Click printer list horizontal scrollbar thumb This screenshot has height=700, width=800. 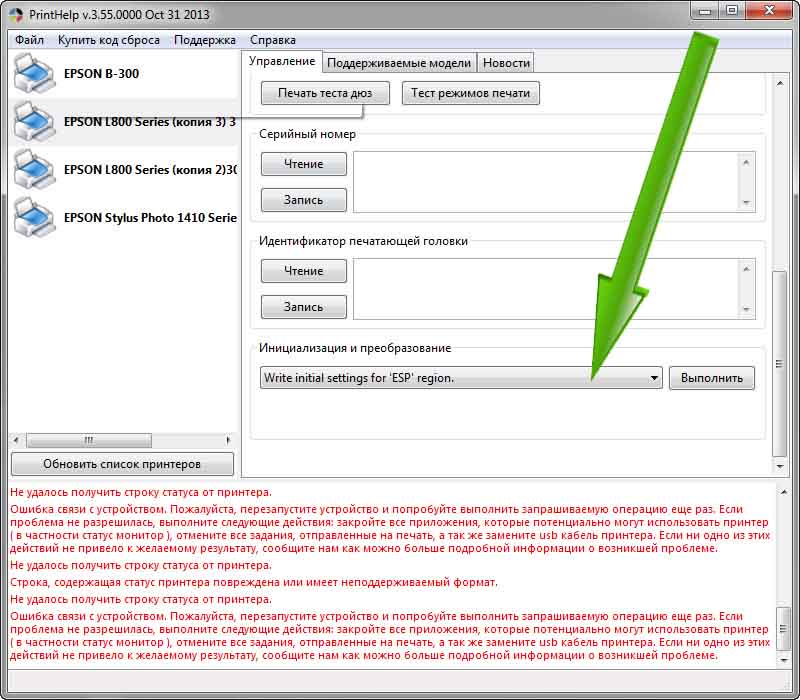coord(89,440)
